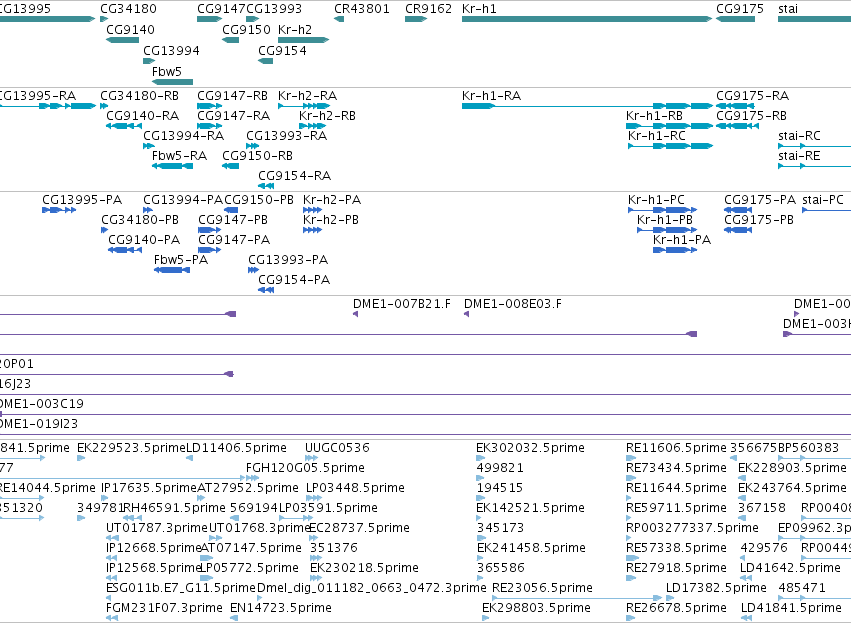
Task: Click the CG9147-RA transcript label
Action: point(233,116)
